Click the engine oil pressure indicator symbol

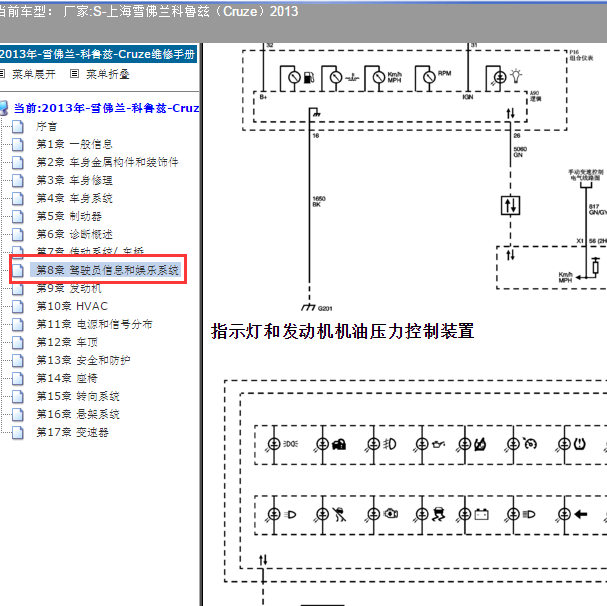click(438, 444)
